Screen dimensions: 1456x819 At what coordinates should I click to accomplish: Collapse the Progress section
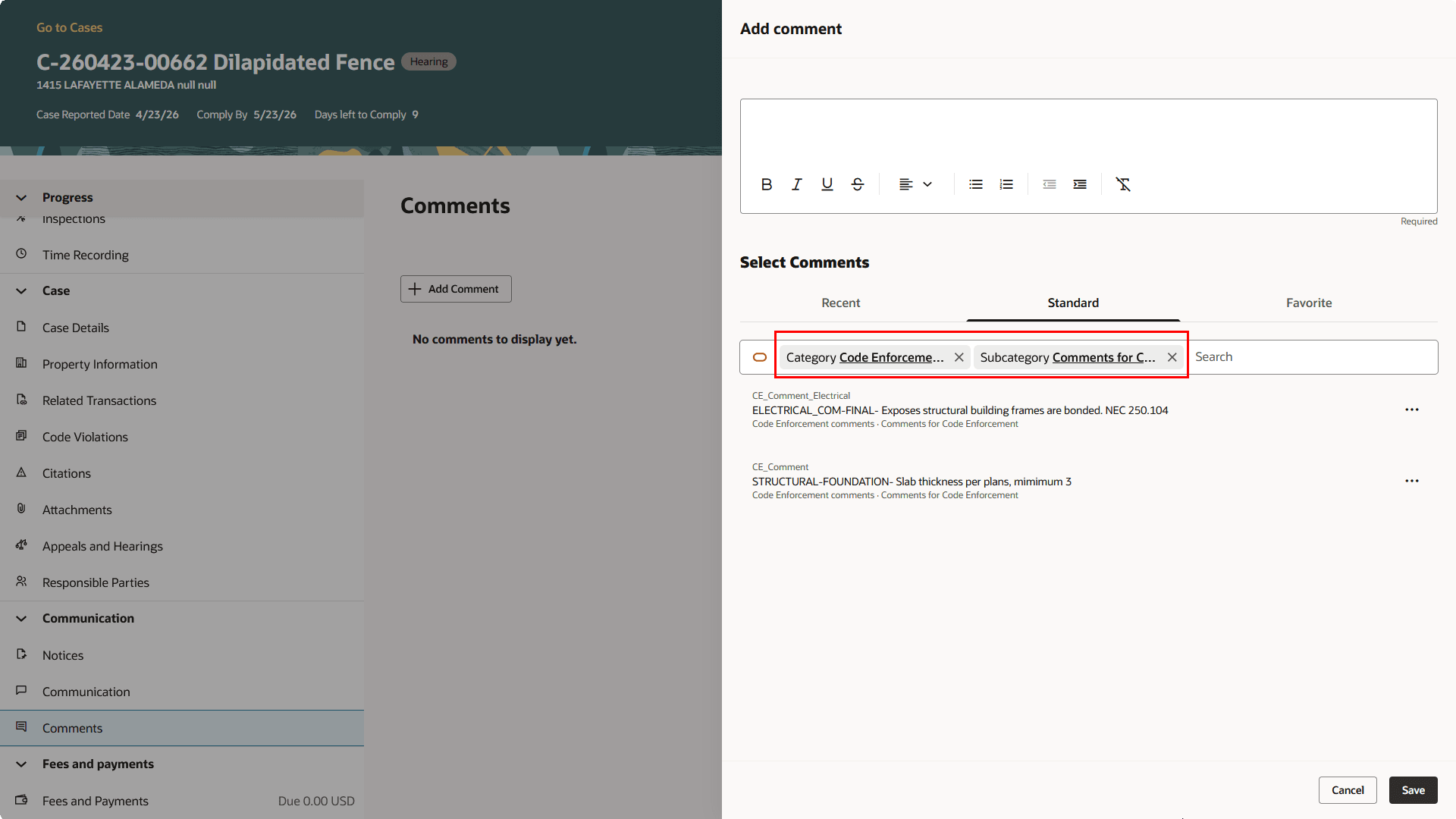21,197
